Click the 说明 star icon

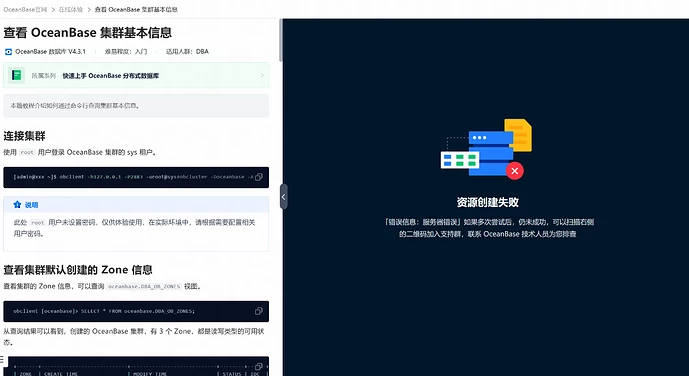coord(17,205)
